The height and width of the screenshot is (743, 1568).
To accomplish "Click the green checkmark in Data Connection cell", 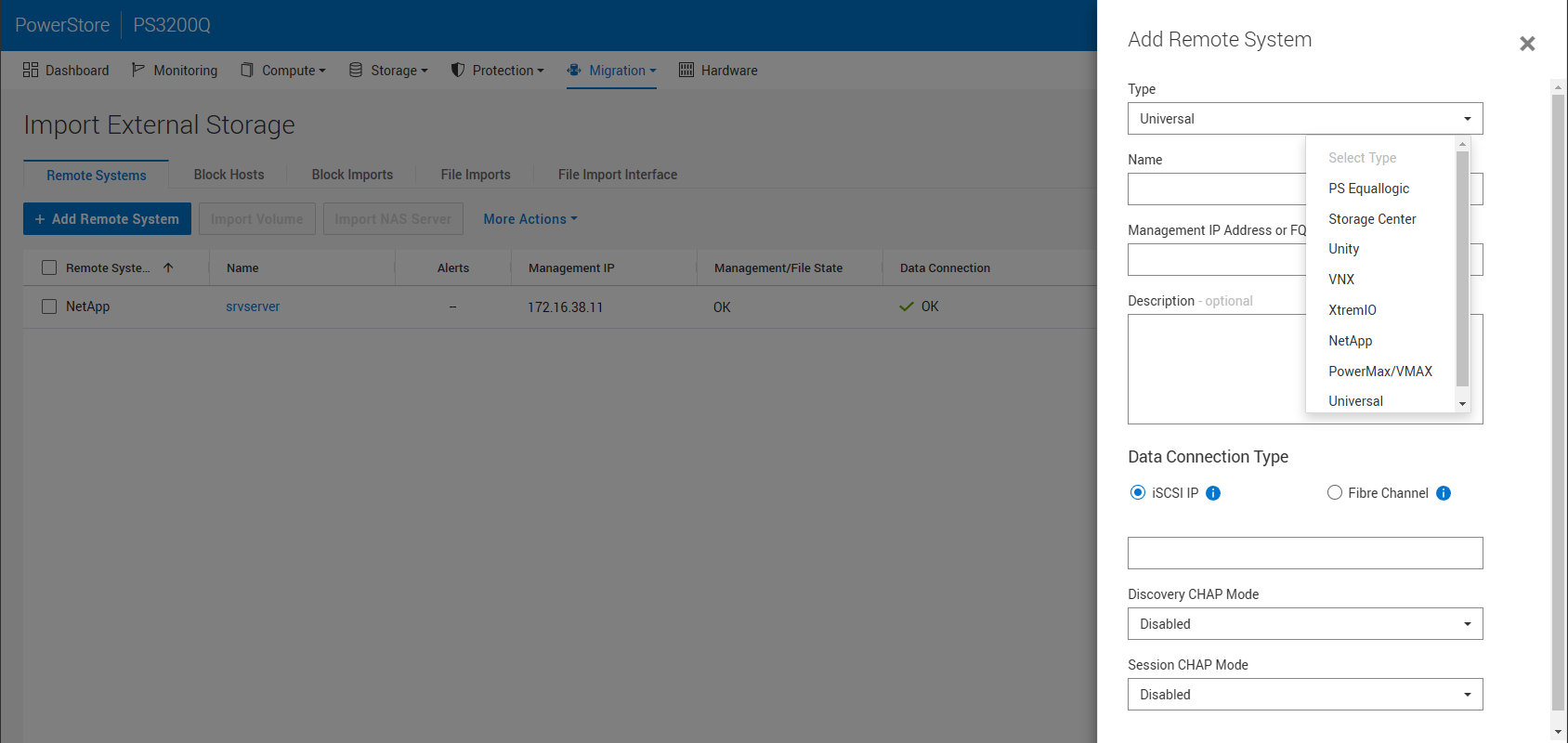I will pyautogui.click(x=907, y=306).
